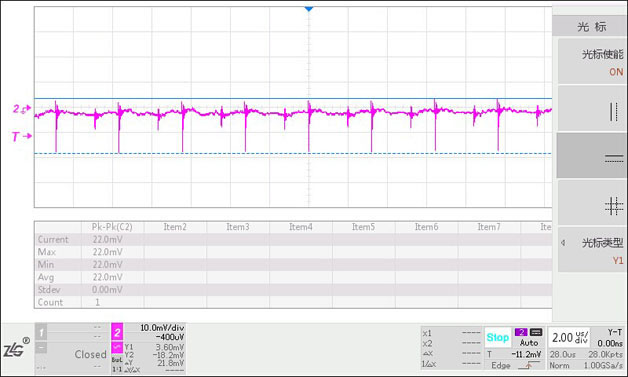Viewport: 628px width, 377px height.
Task: Click the trigger level T marker
Action: 22,137
